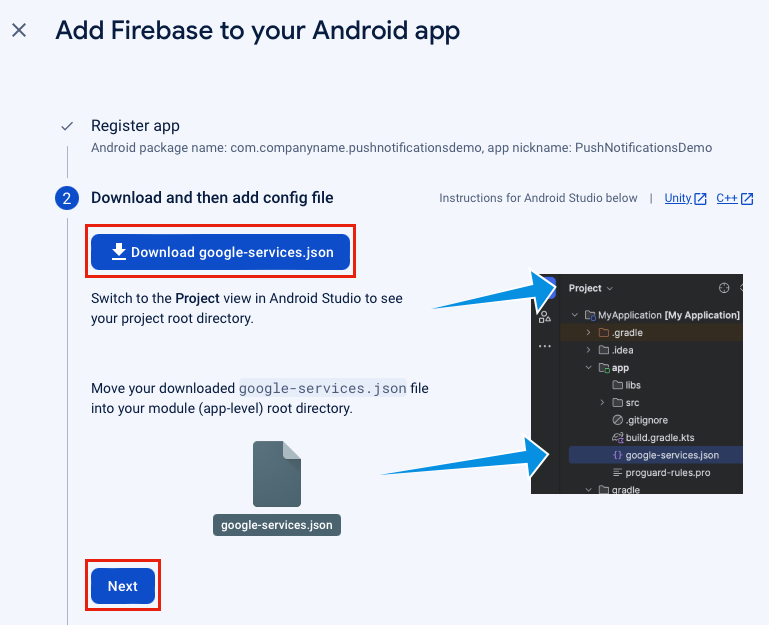Expand the src folder chevron
The width and height of the screenshot is (769, 625).
point(602,402)
